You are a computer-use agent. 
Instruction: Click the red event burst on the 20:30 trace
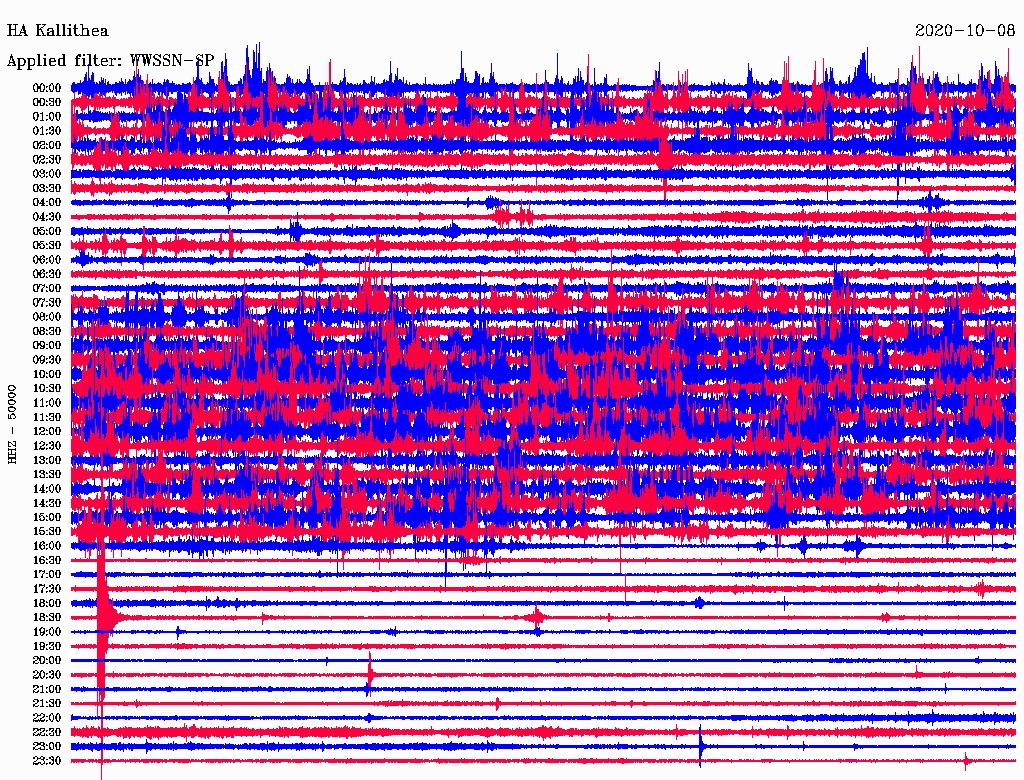[x=370, y=674]
